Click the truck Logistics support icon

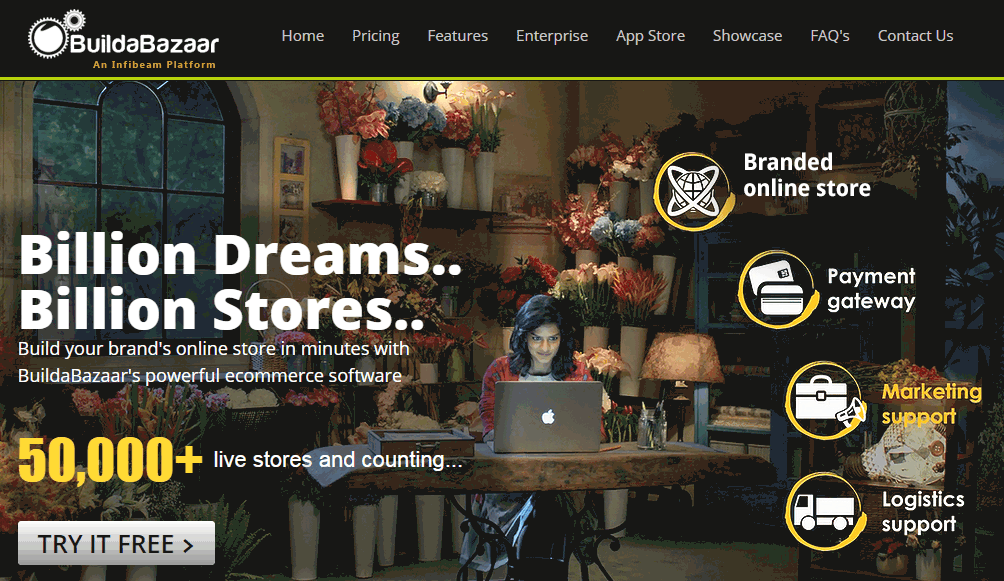tap(826, 511)
